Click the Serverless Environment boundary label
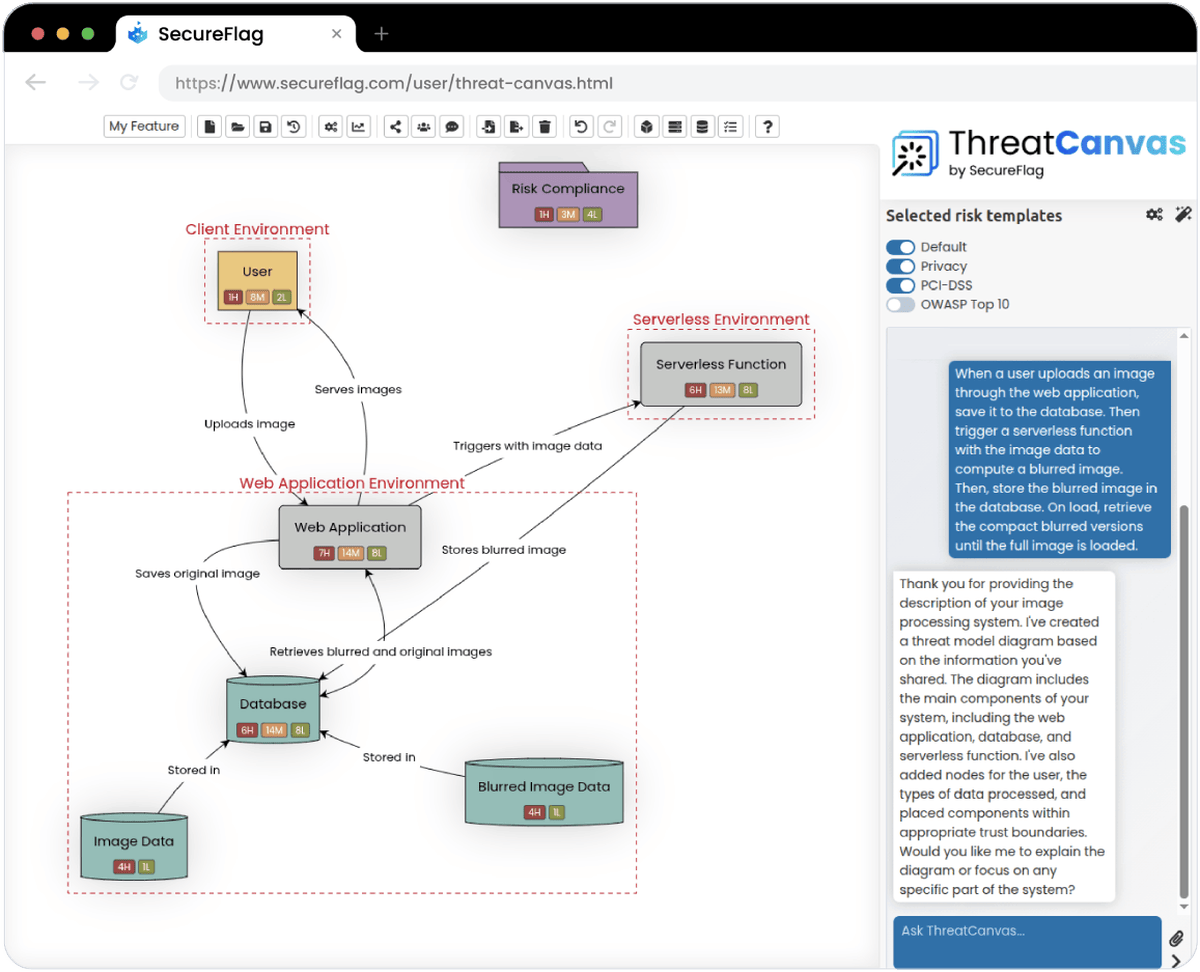The image size is (1200, 972). pyautogui.click(x=721, y=320)
